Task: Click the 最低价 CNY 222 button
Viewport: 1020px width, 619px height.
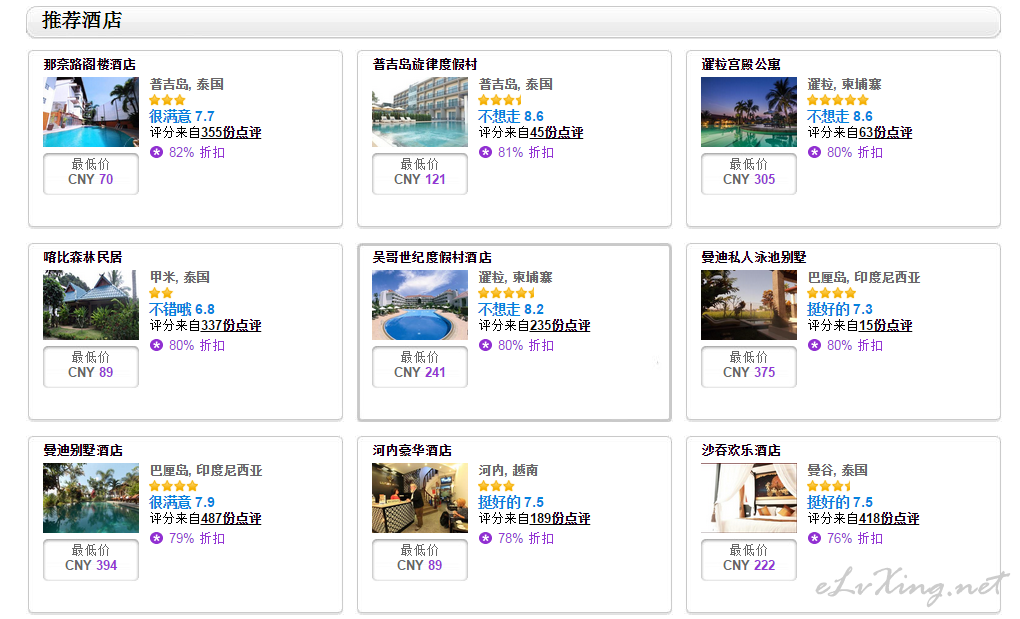Action: [x=749, y=559]
